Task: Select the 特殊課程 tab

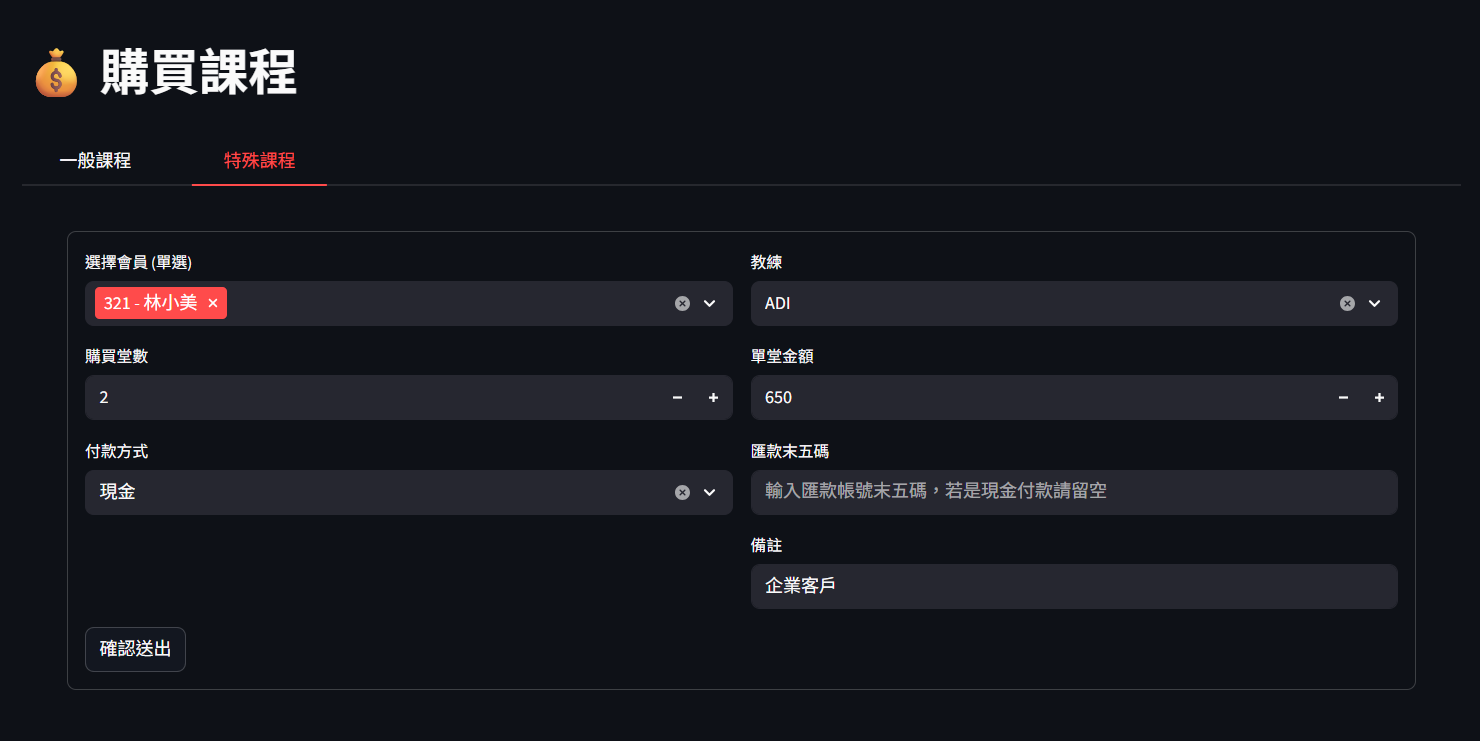Action: [259, 160]
